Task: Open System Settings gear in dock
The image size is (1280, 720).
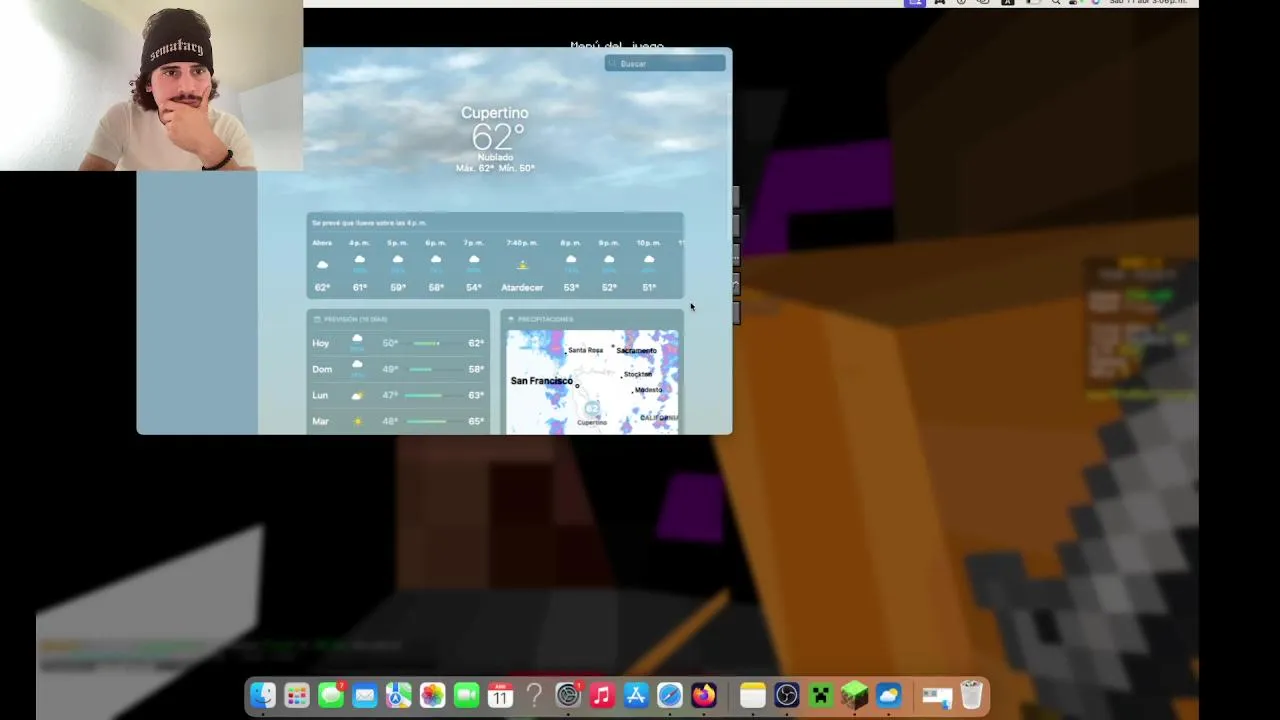Action: (x=568, y=695)
